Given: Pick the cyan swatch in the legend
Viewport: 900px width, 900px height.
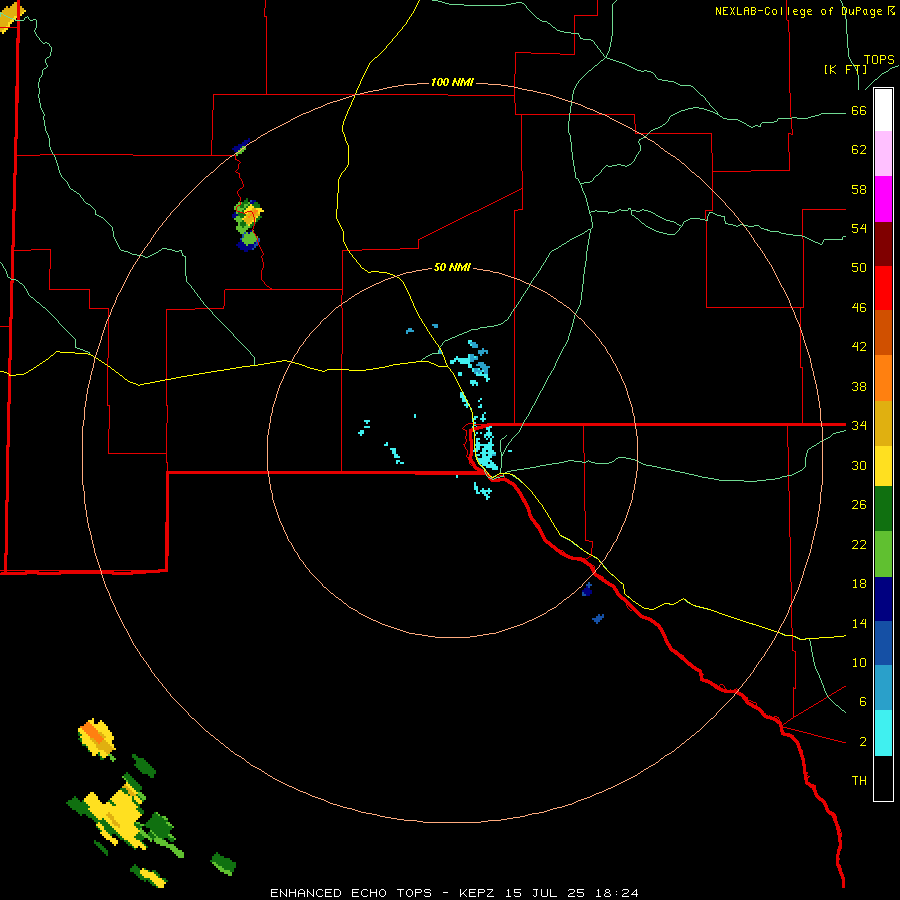Looking at the screenshot, I should pos(883,733).
